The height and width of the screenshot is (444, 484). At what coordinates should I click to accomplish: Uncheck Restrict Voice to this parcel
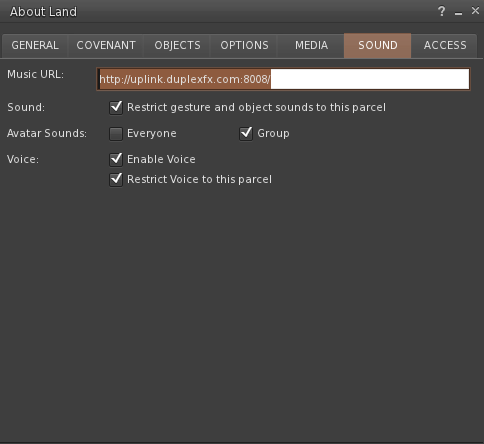coord(116,179)
